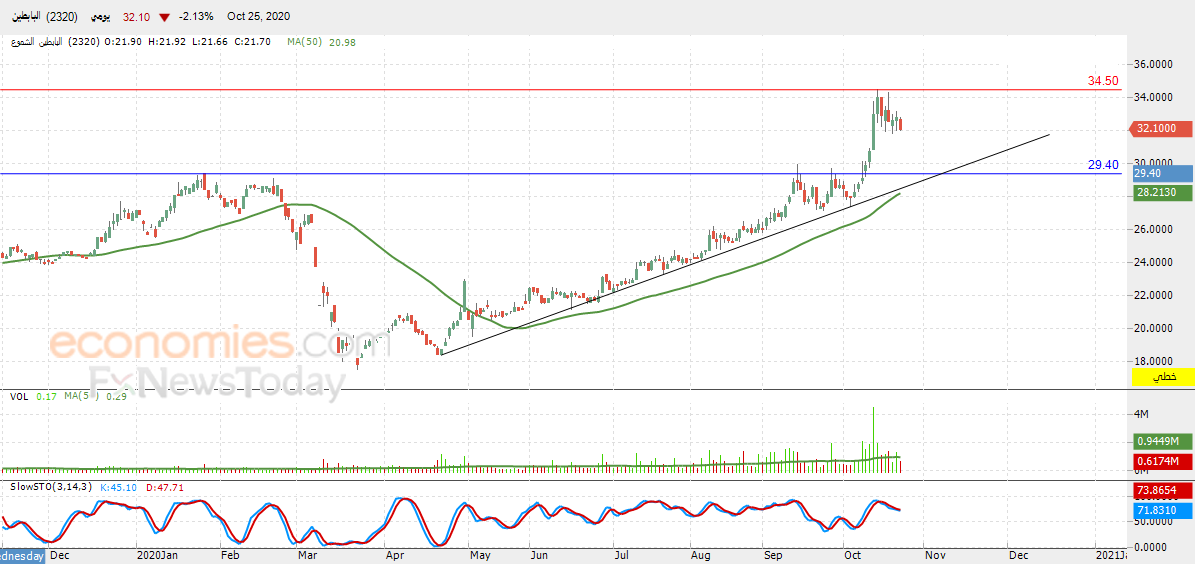
Task: Click the SlowSTO(3,14,3) indicator label
Action: (49, 487)
